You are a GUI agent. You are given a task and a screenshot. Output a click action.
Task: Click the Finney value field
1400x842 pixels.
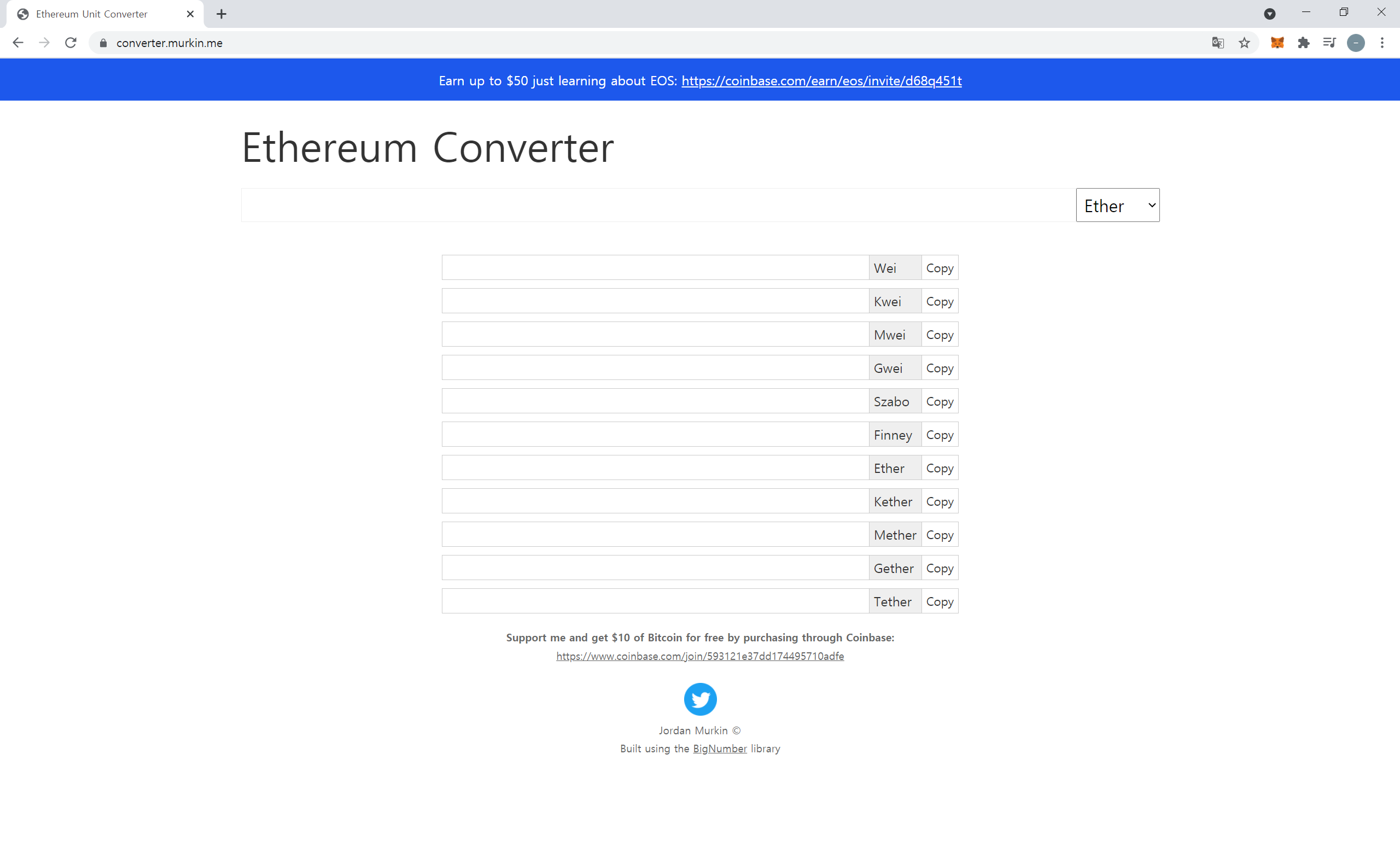[655, 435]
